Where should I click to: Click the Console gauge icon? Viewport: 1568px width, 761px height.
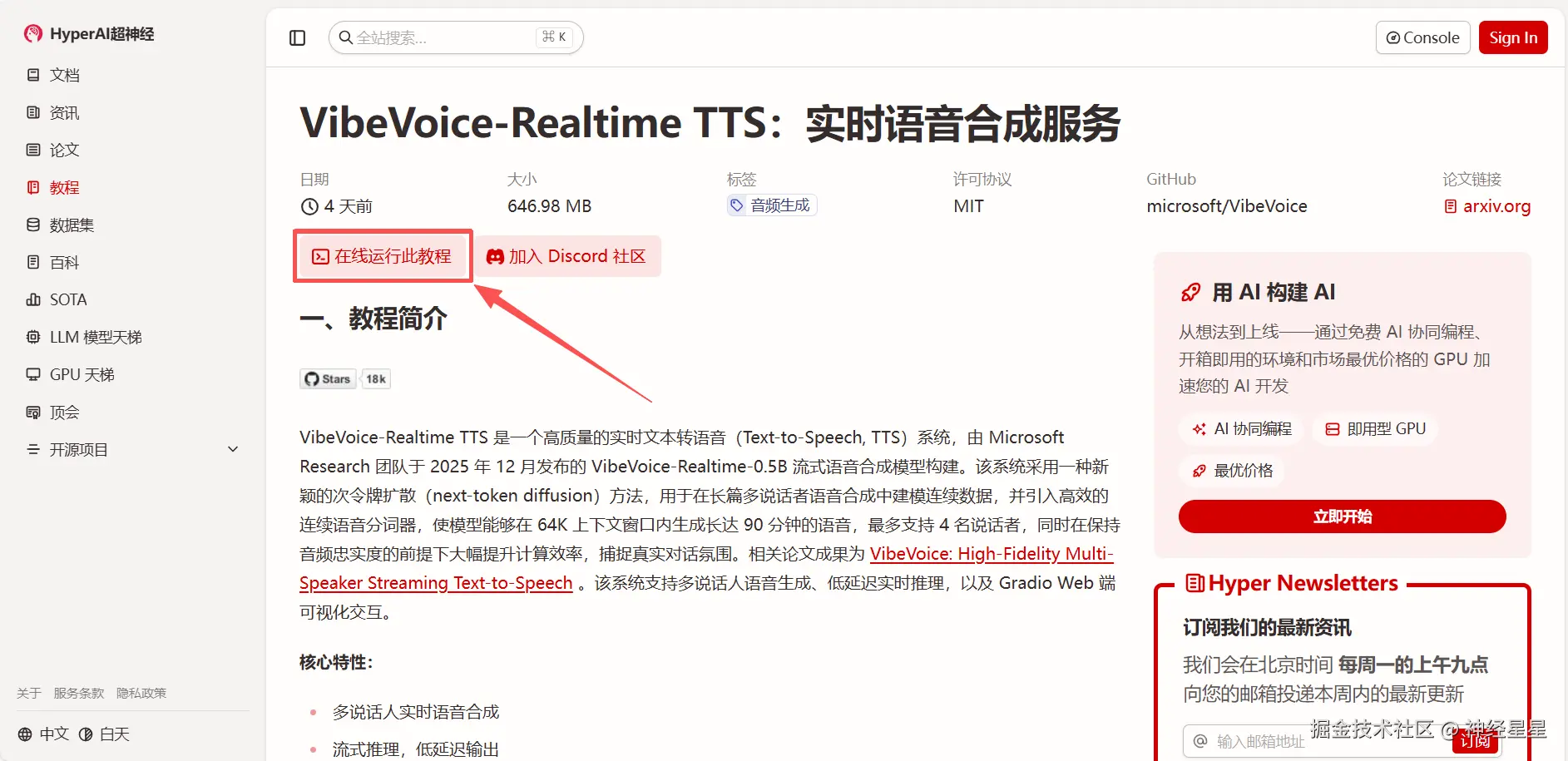coord(1393,37)
